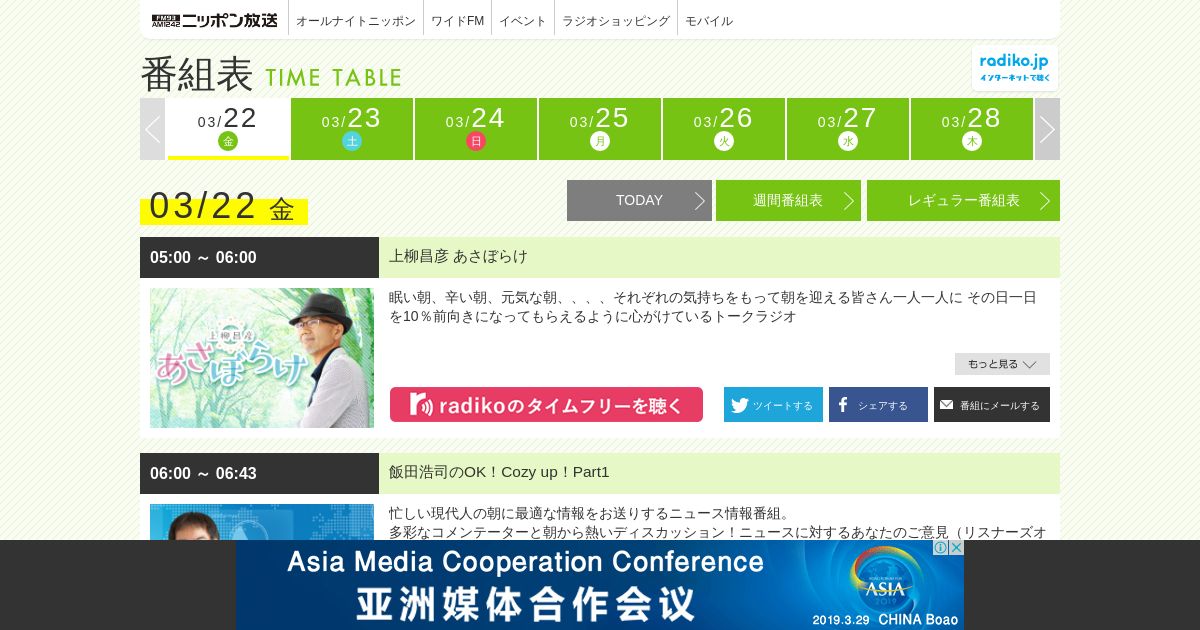Screen dimensions: 1200x630
Task: Open the 週間番組表 weekly schedule
Action: [x=788, y=200]
